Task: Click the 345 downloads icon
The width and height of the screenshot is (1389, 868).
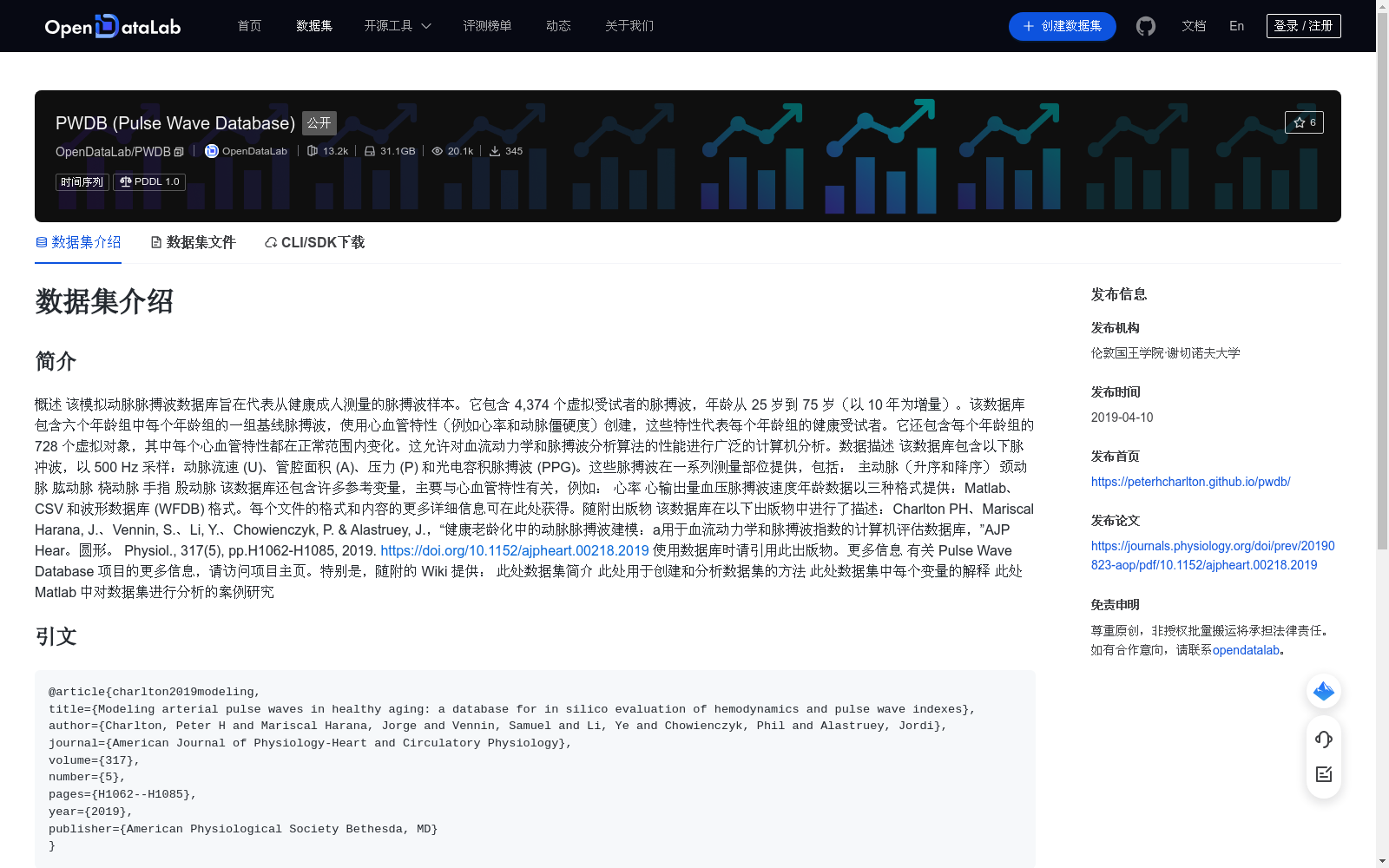Action: (495, 151)
